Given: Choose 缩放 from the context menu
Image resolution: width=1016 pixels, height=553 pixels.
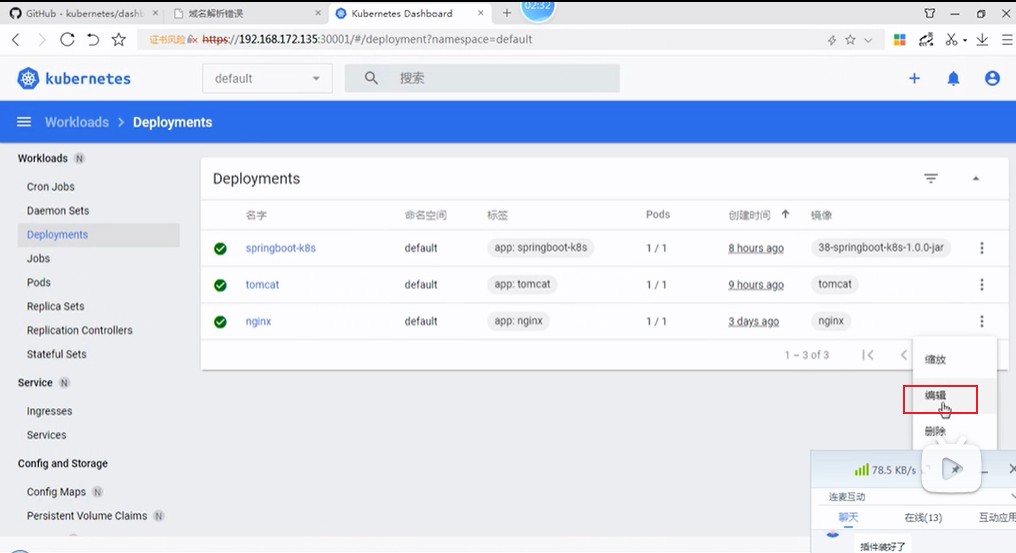Looking at the screenshot, I should [954, 359].
